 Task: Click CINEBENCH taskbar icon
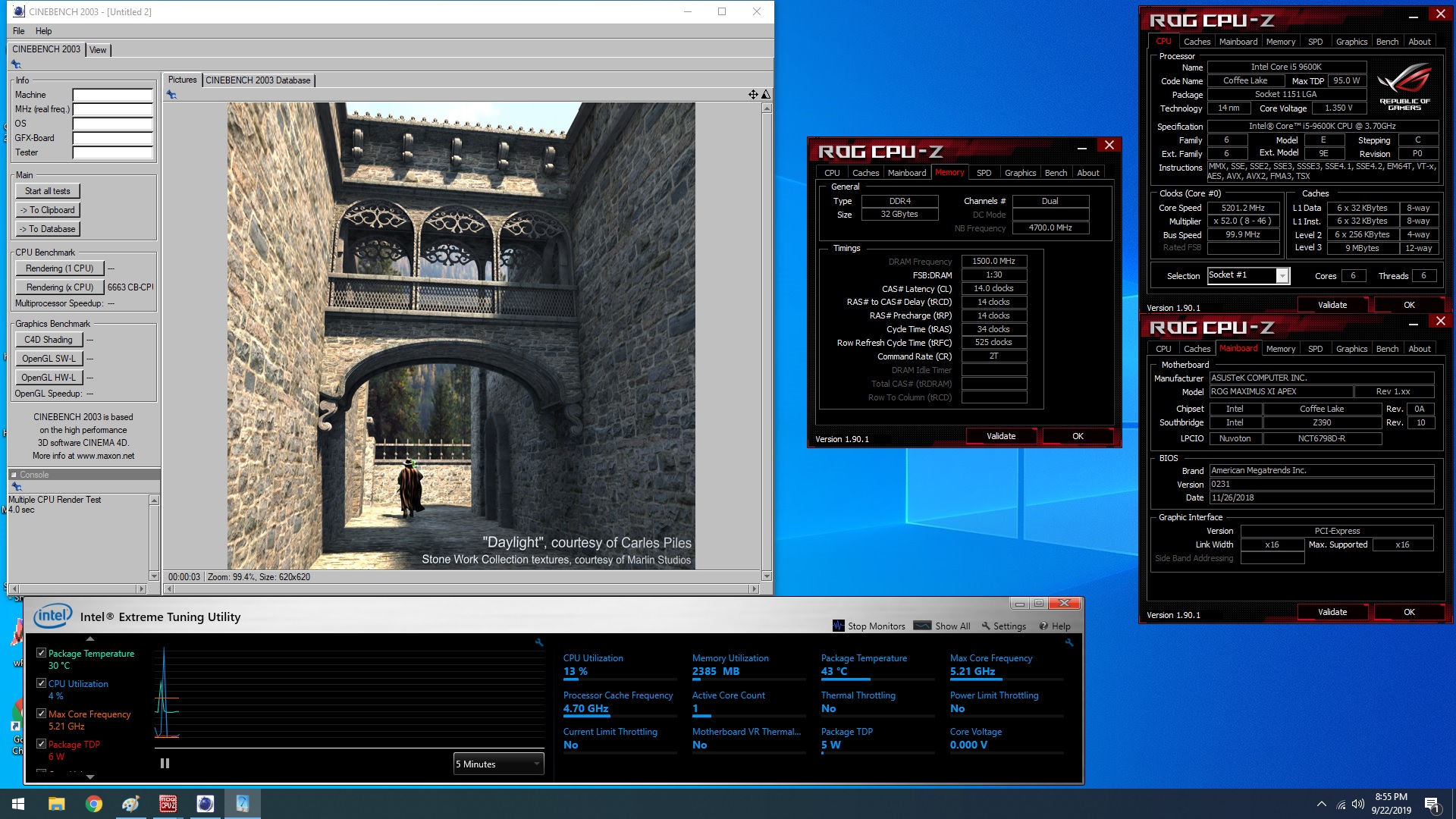(x=205, y=804)
